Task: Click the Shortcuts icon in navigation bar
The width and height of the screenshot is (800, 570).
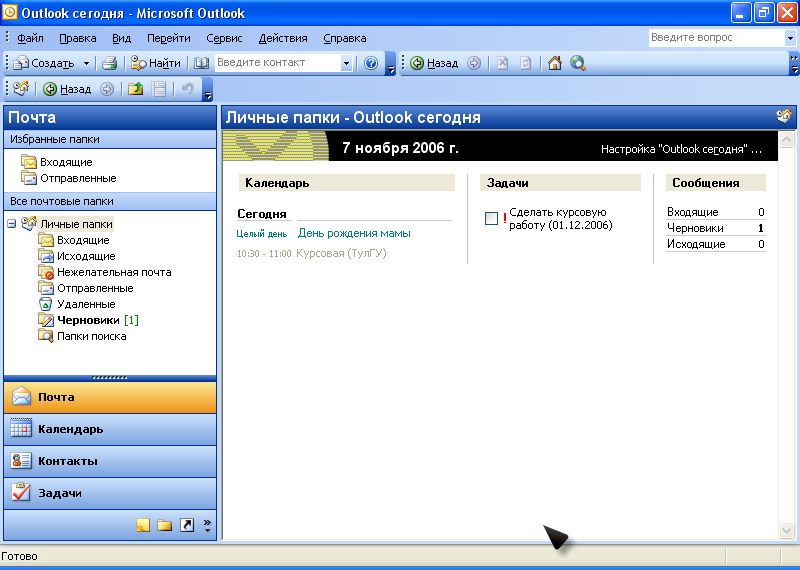Action: (x=187, y=525)
